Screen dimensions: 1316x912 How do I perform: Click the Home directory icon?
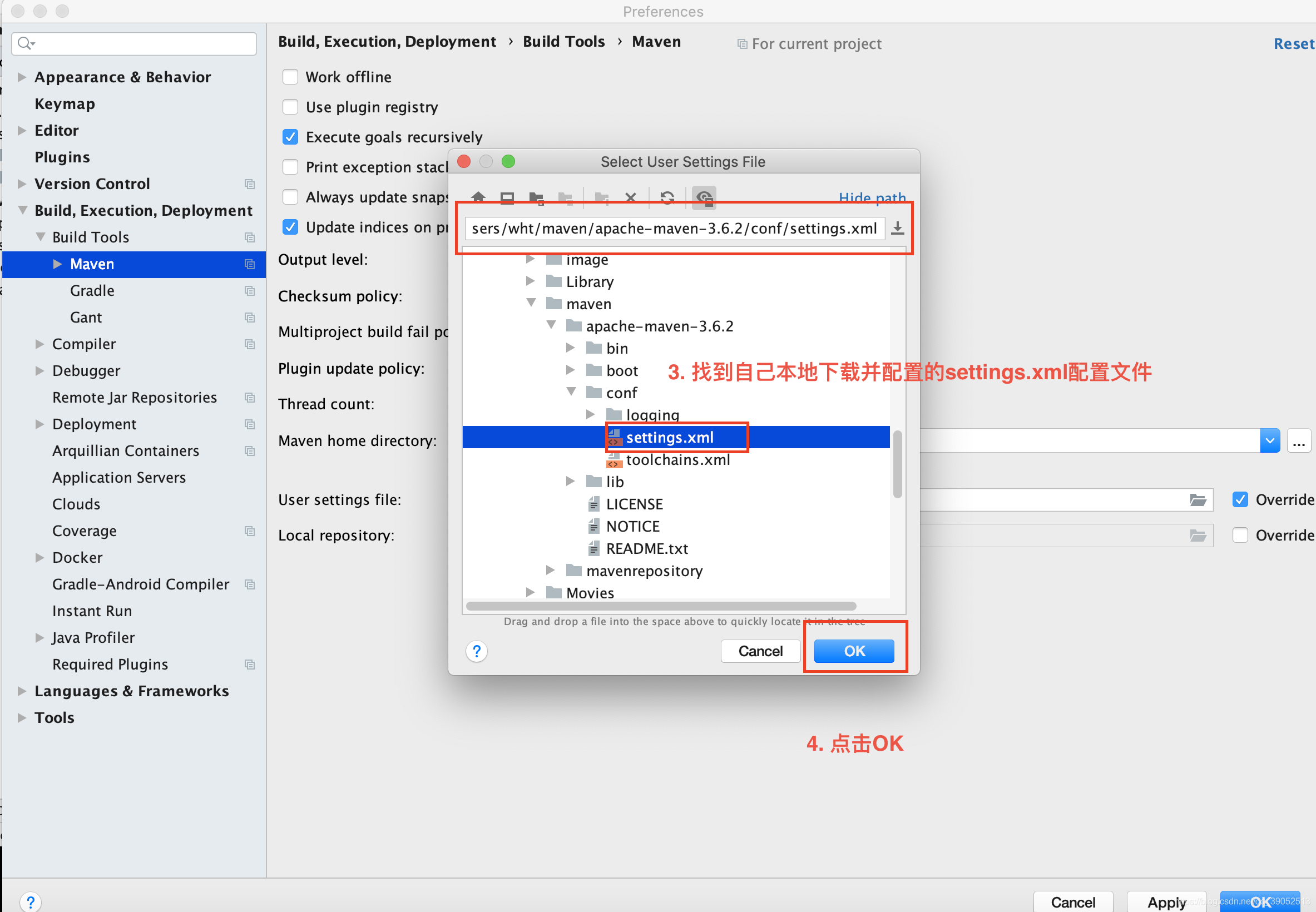pos(478,197)
